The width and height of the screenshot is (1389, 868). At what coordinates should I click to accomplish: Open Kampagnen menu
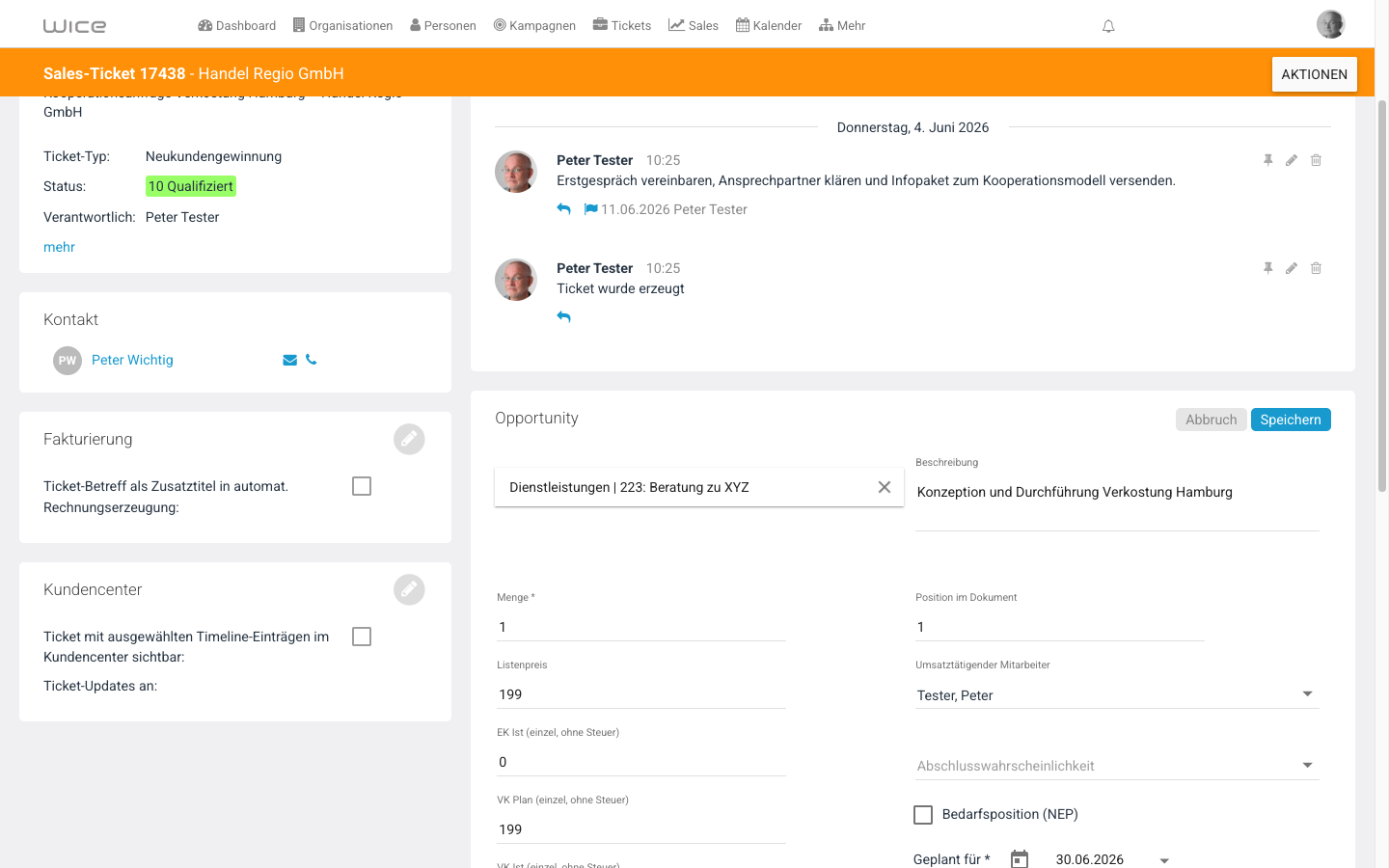coord(534,25)
